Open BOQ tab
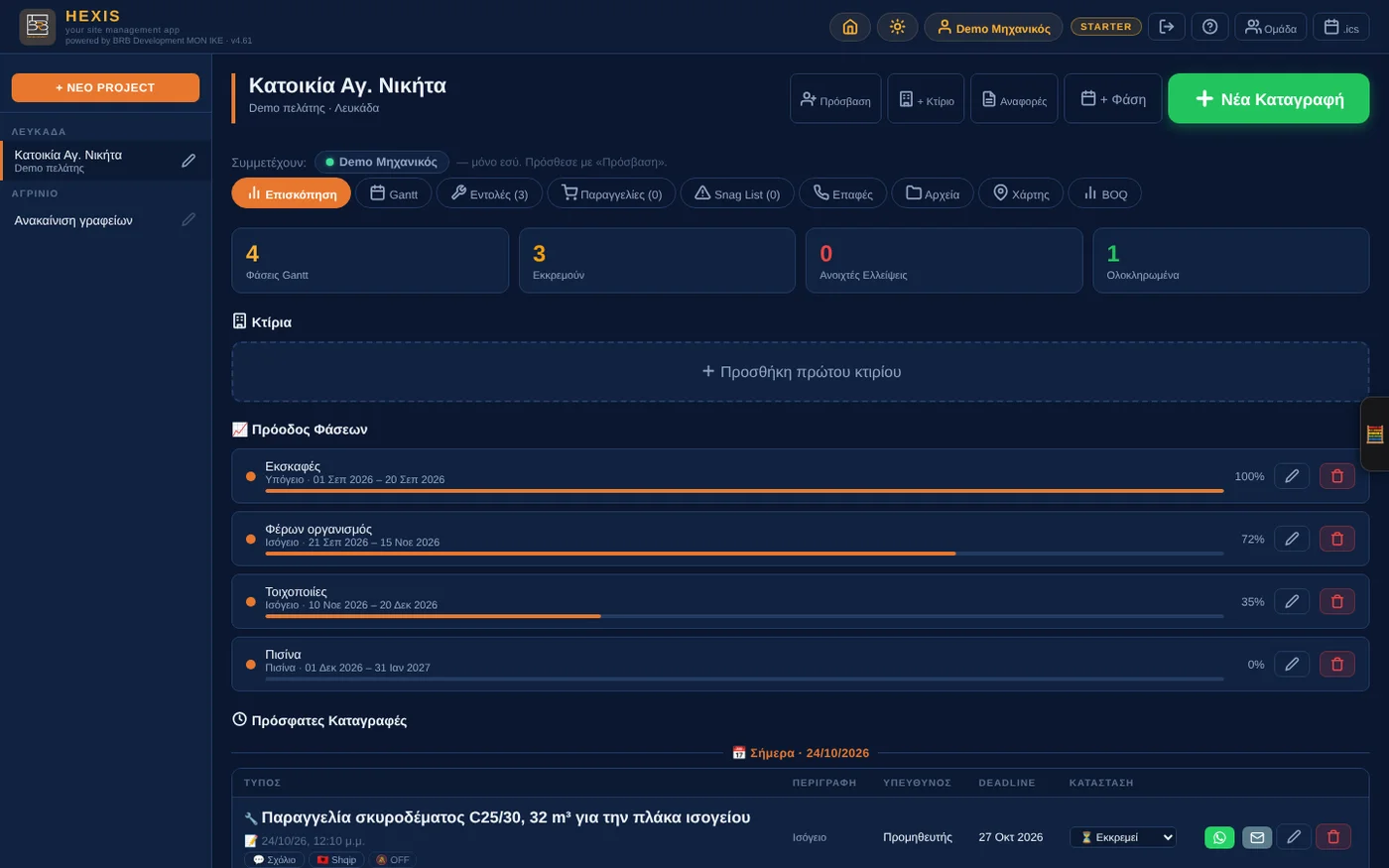1389x868 pixels. pyautogui.click(x=1104, y=193)
